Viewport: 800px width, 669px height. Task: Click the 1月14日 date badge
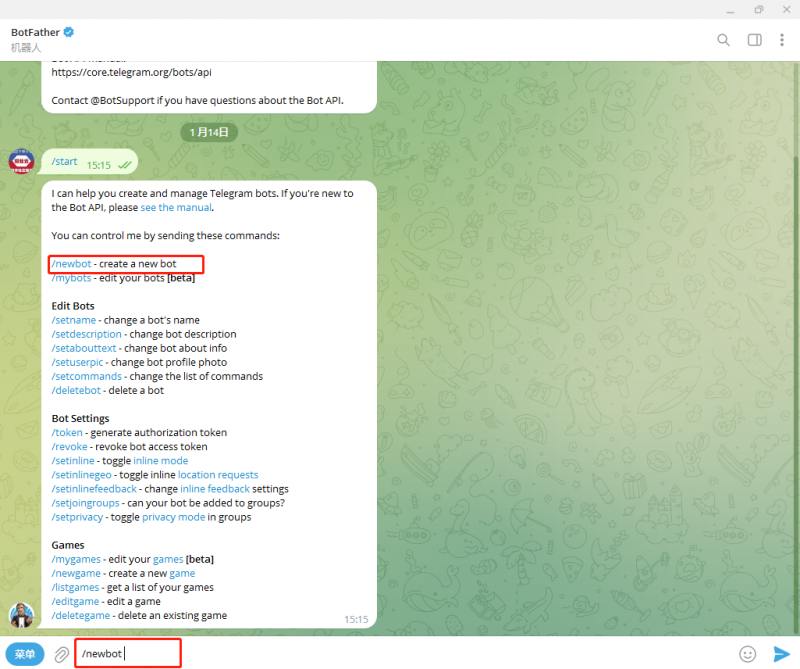tap(209, 133)
